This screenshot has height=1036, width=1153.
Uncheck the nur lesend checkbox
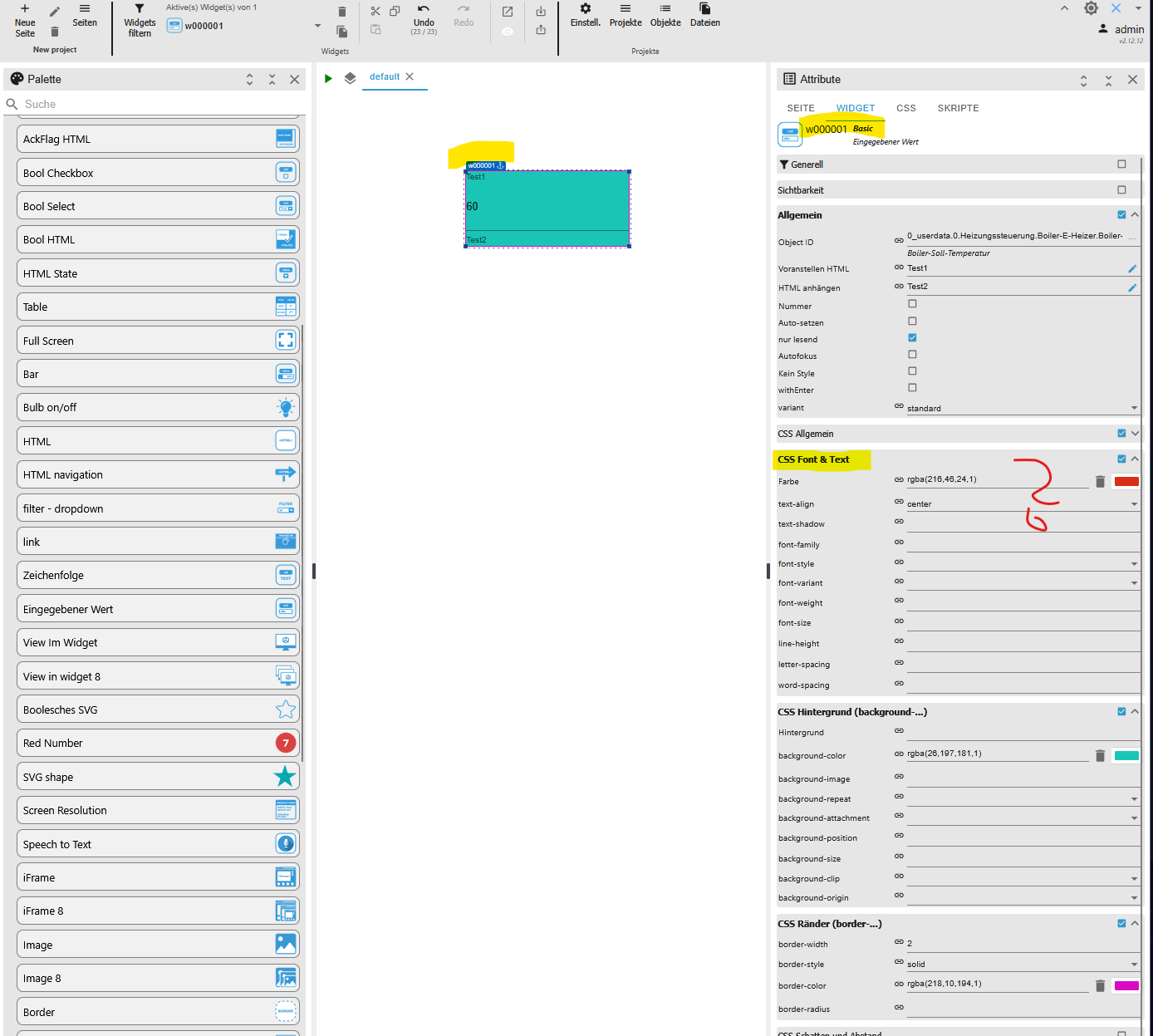coord(912,337)
